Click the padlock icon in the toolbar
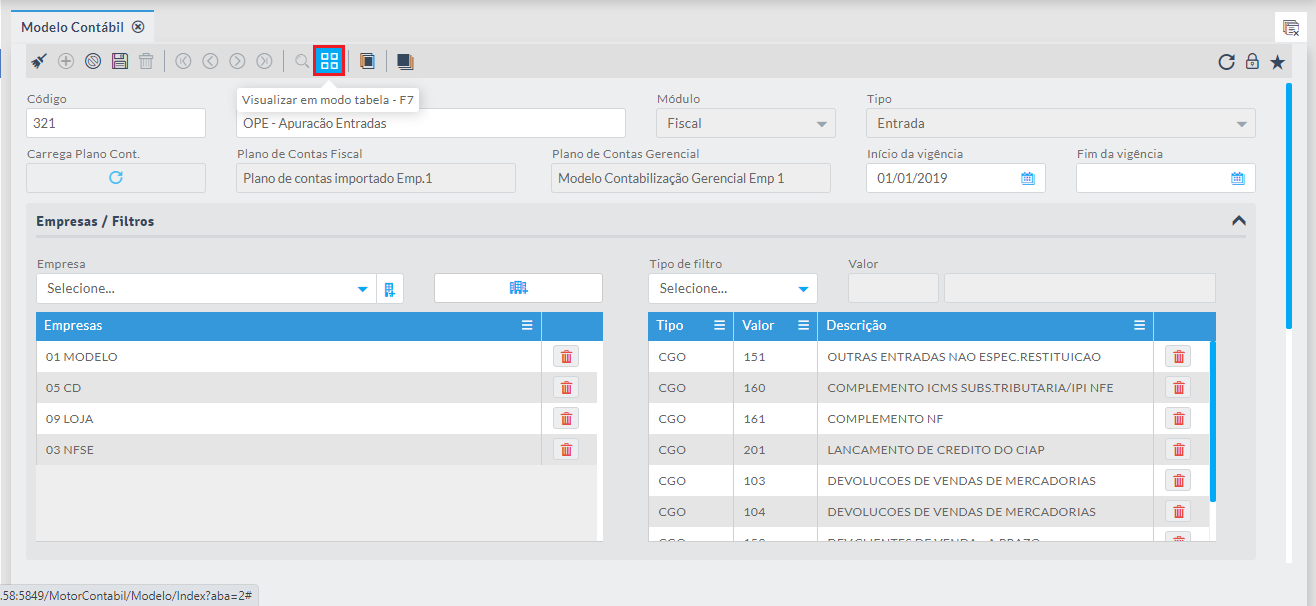1316x606 pixels. 1252,62
